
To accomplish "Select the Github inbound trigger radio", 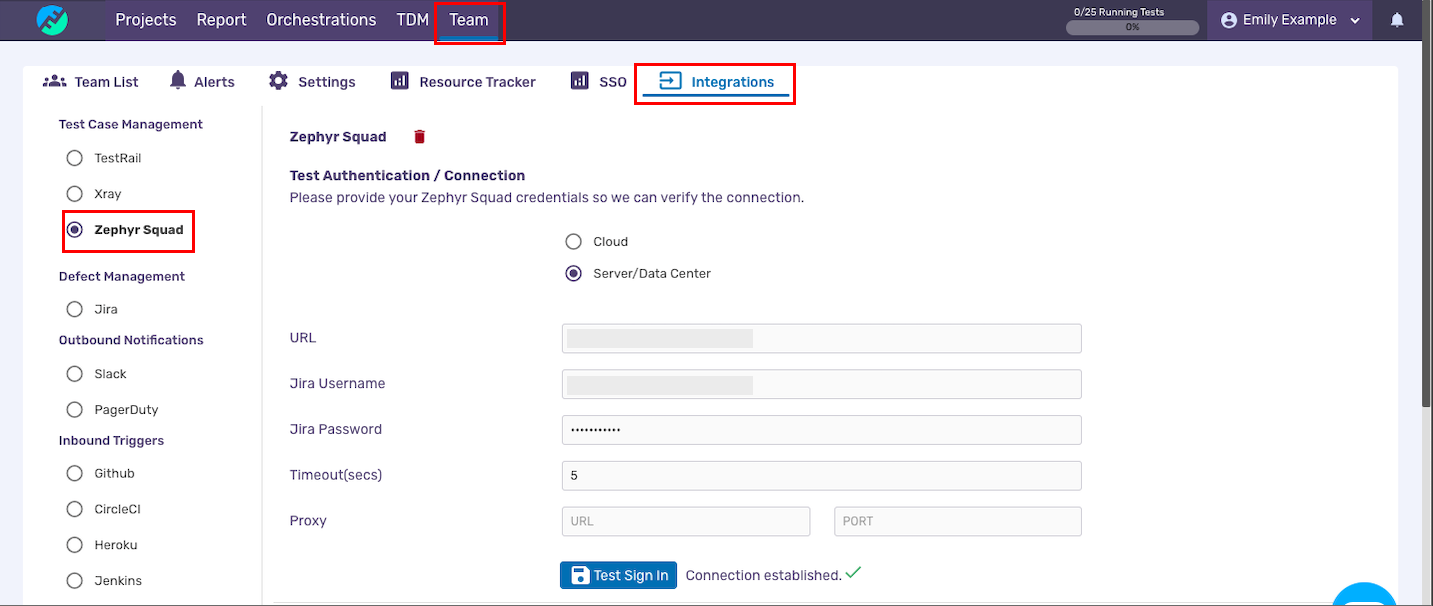I will (74, 474).
